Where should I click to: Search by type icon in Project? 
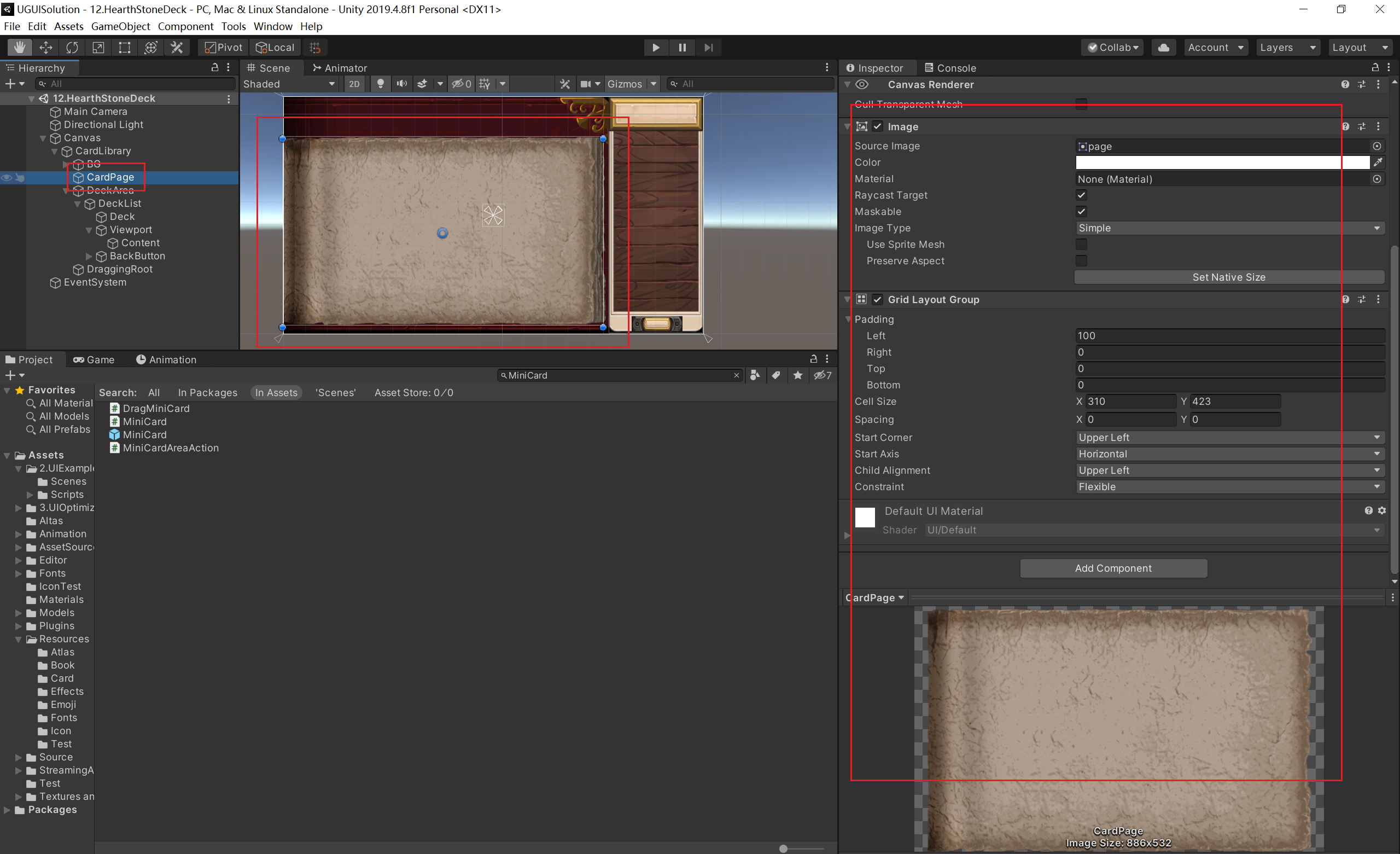755,375
